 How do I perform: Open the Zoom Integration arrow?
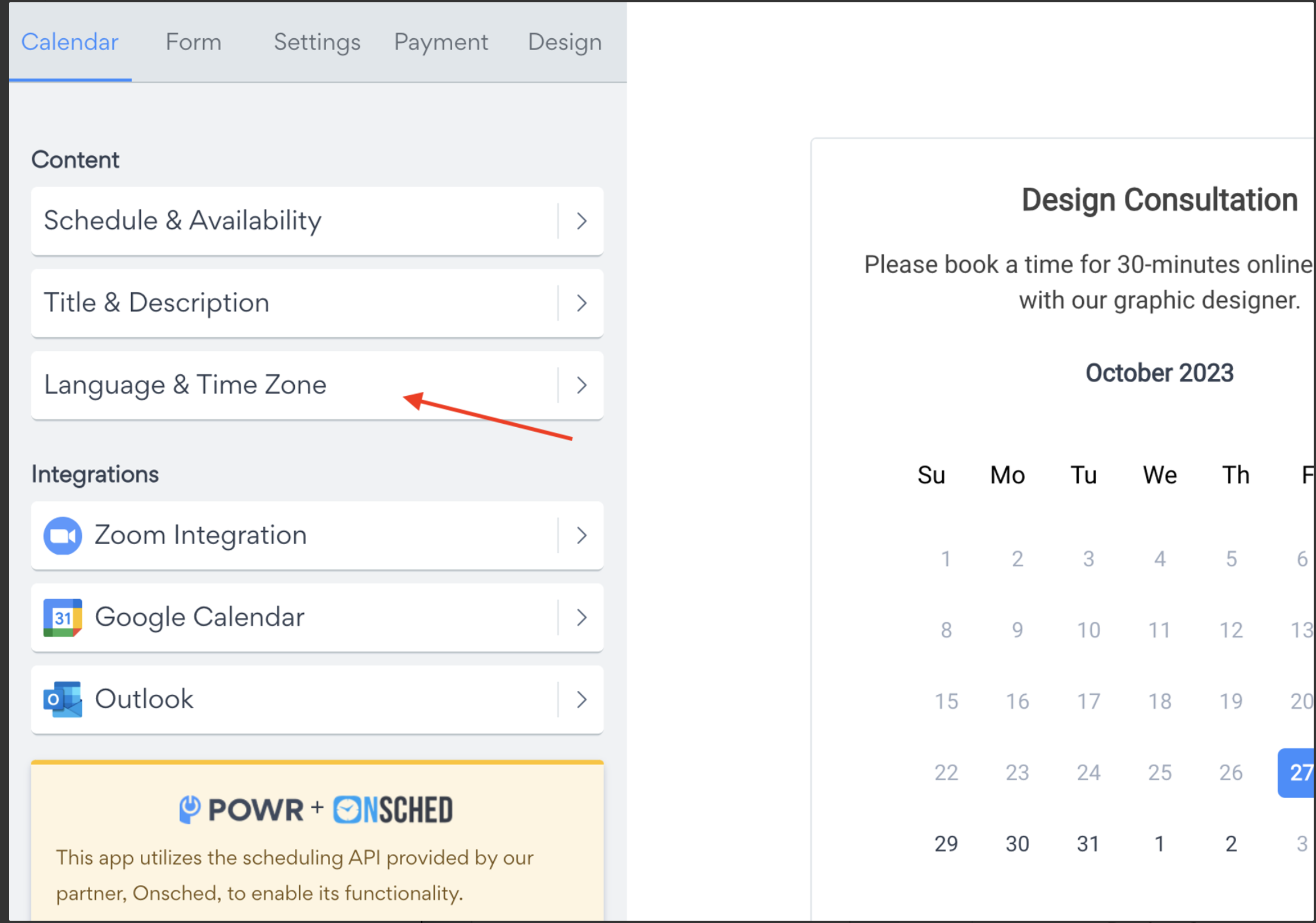pos(581,536)
